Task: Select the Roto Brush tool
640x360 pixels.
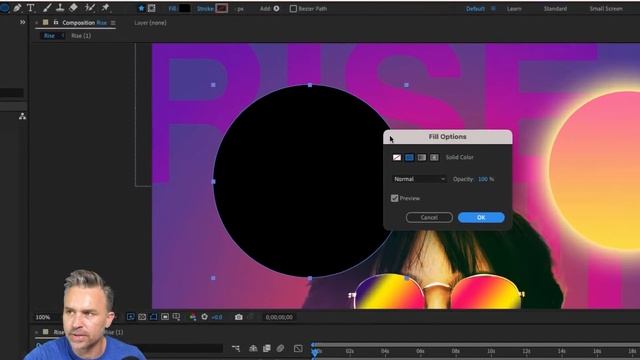Action: pyautogui.click(x=90, y=8)
